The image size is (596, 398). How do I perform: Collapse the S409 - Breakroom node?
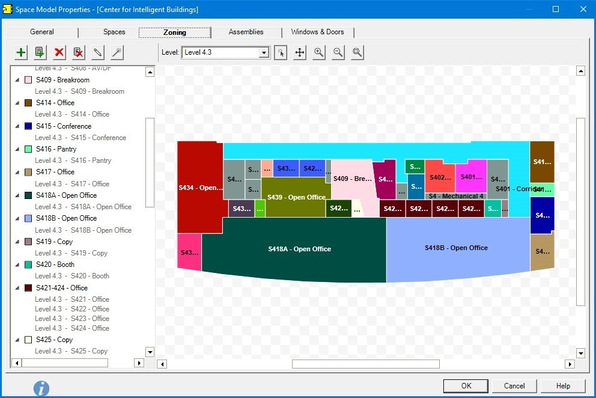(x=17, y=80)
